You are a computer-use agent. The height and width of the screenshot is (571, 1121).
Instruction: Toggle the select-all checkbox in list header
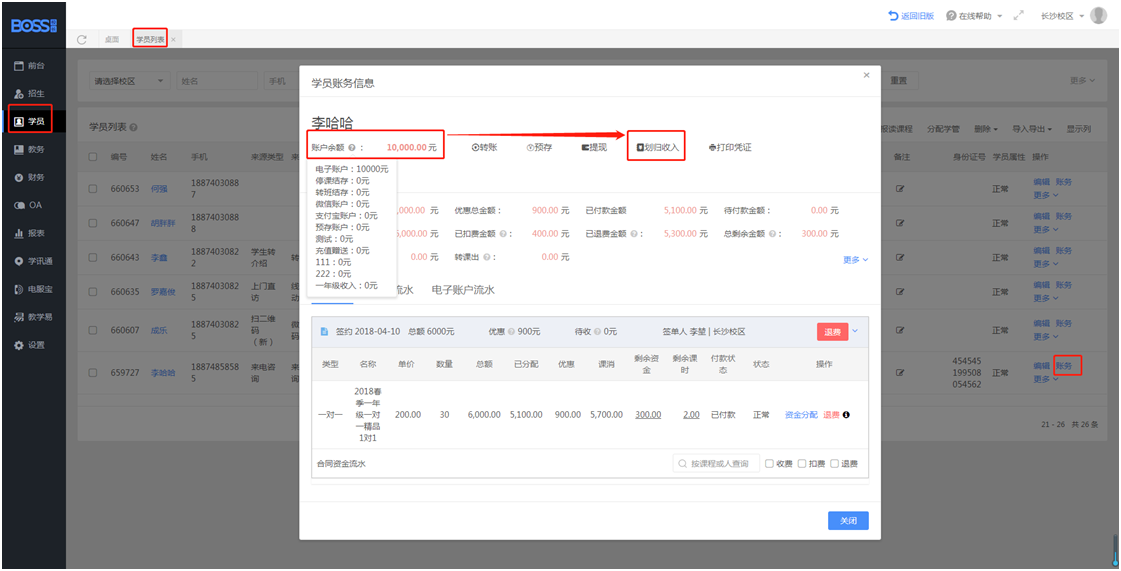(93, 157)
